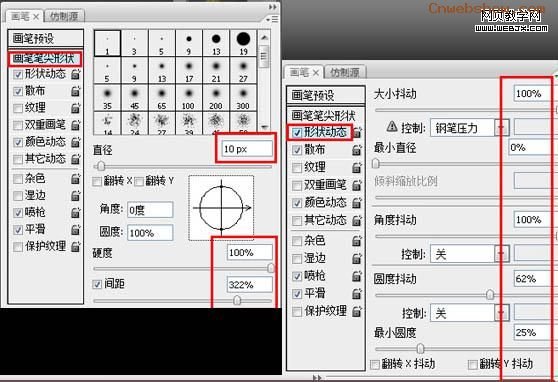Viewport: 558px width, 382px height.
Task: Open 控制 dropdown under 圆度抖动
Action: click(x=501, y=313)
